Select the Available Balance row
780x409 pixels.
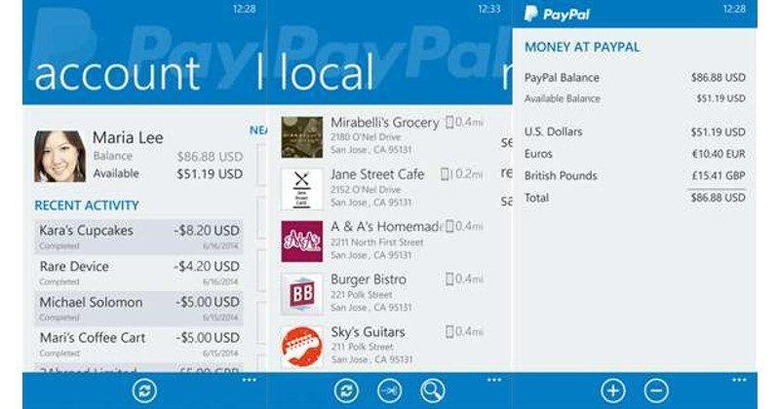coord(635,99)
